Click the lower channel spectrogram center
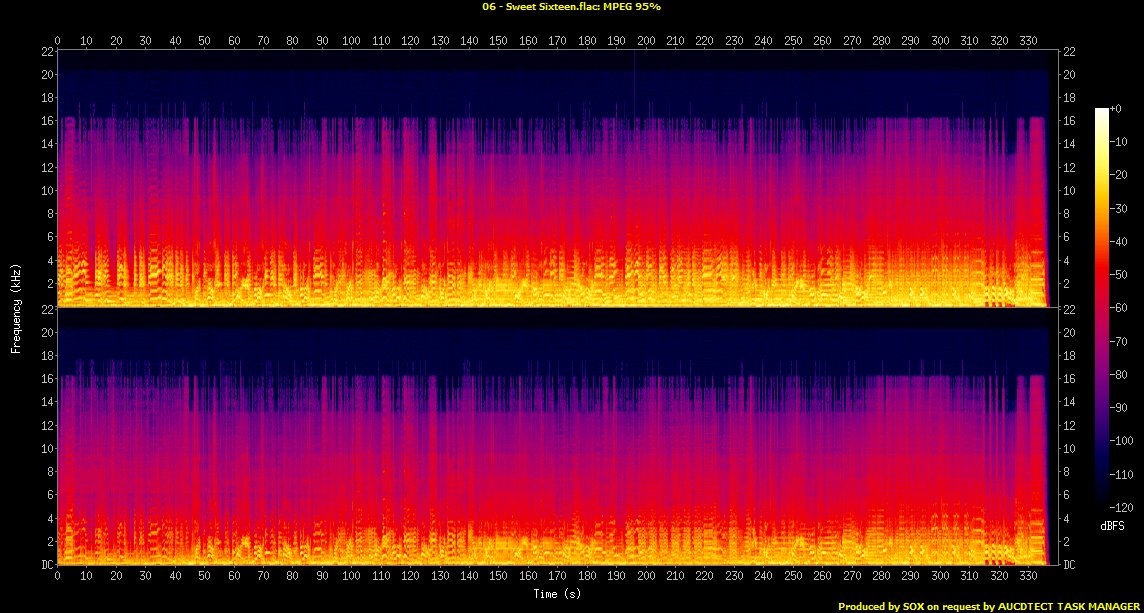The height and width of the screenshot is (613, 1144). point(552,436)
